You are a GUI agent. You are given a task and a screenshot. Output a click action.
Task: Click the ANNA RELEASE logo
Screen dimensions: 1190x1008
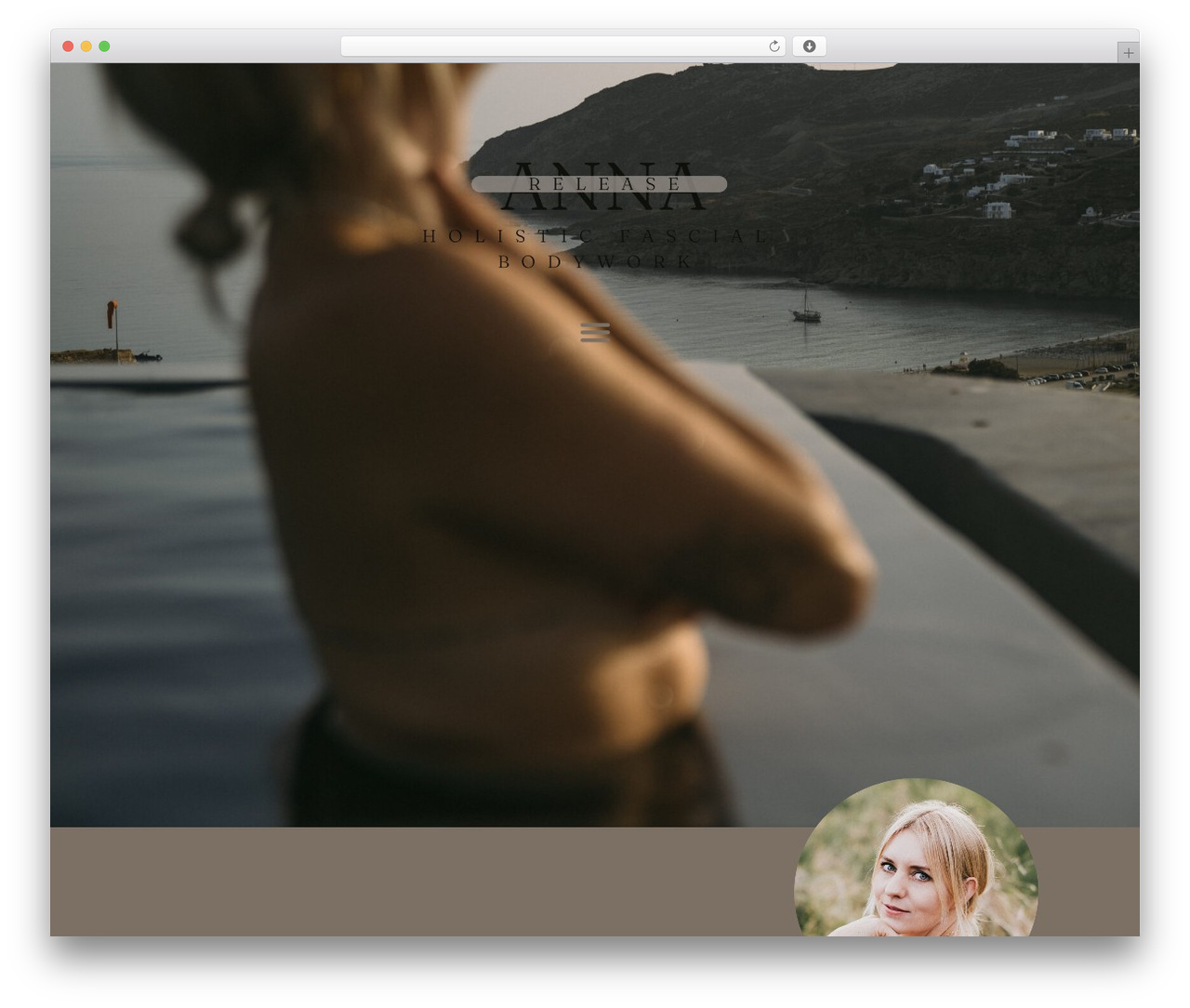pyautogui.click(x=600, y=185)
